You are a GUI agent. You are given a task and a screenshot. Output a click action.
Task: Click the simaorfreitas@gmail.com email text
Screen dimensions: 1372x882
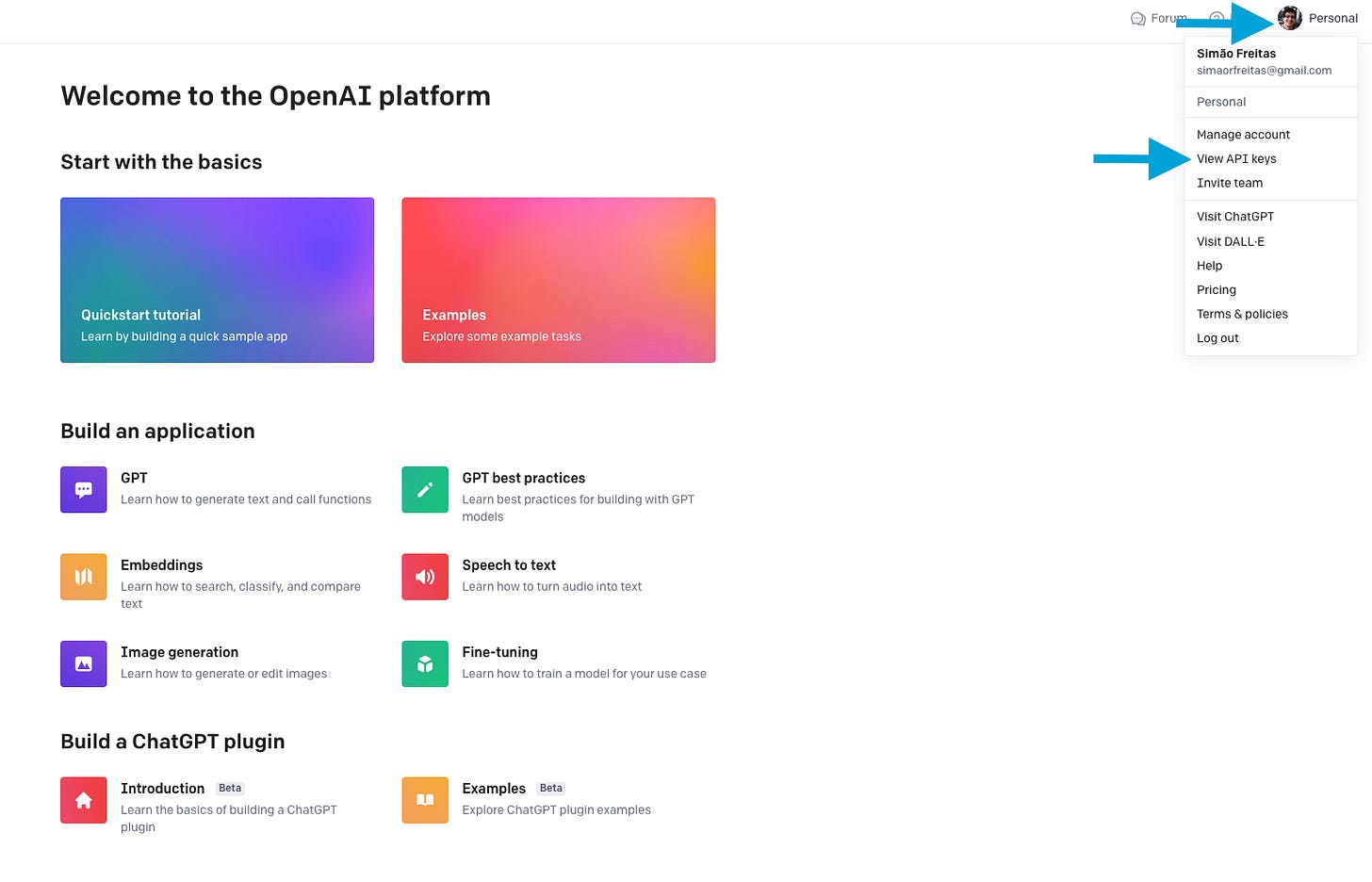point(1265,71)
